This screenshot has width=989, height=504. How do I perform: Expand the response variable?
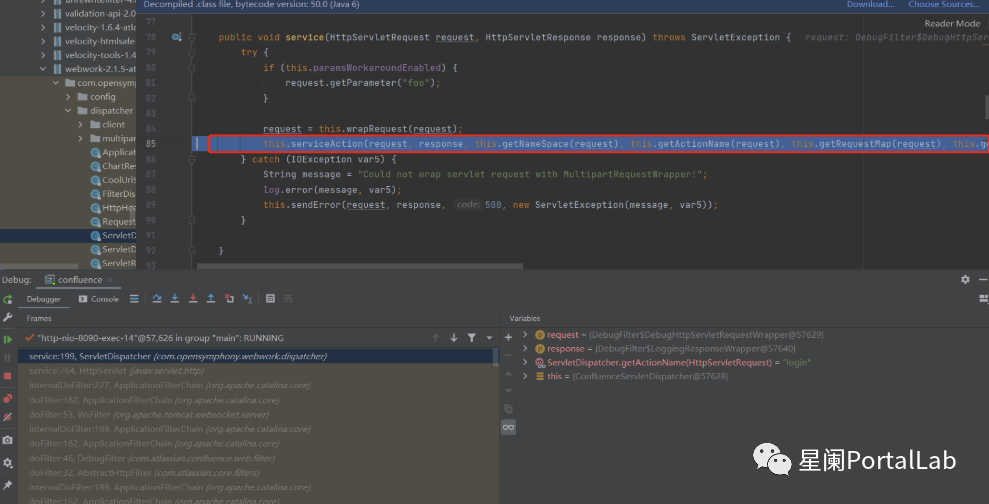tap(525, 348)
